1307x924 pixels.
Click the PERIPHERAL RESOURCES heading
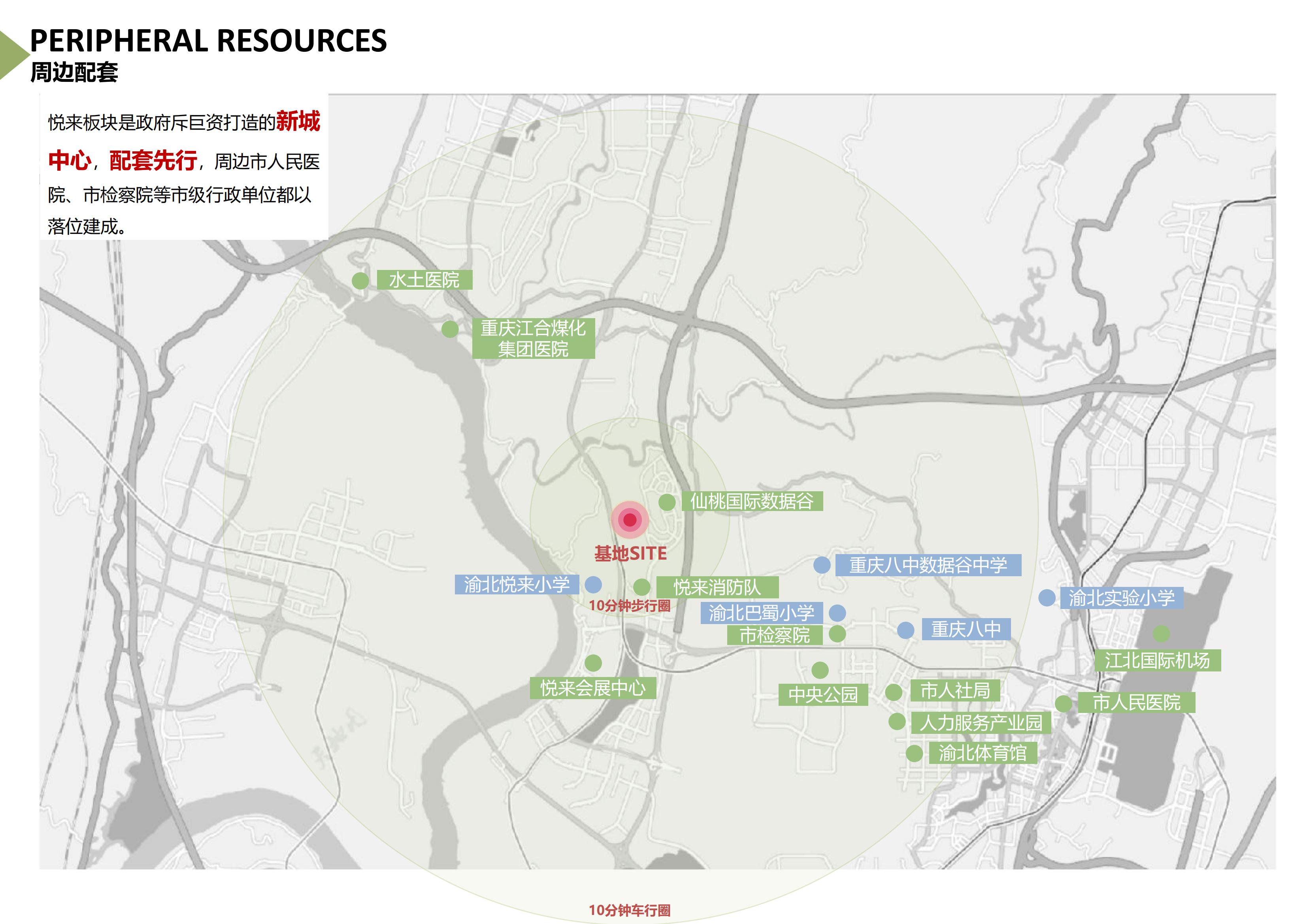click(x=208, y=40)
